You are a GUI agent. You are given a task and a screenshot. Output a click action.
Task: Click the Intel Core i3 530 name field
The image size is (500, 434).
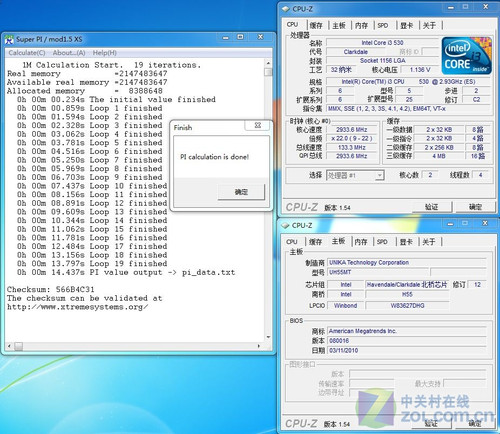382,43
